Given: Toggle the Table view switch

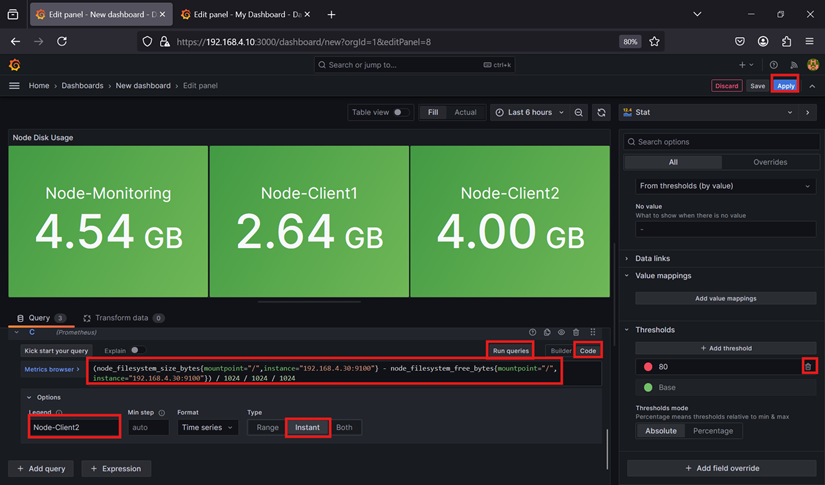Looking at the screenshot, I should tap(401, 113).
